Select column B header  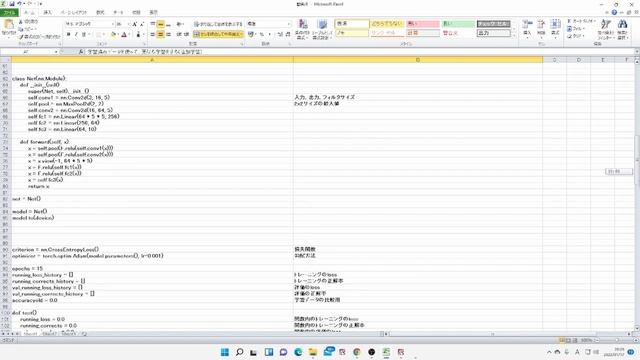pos(418,60)
